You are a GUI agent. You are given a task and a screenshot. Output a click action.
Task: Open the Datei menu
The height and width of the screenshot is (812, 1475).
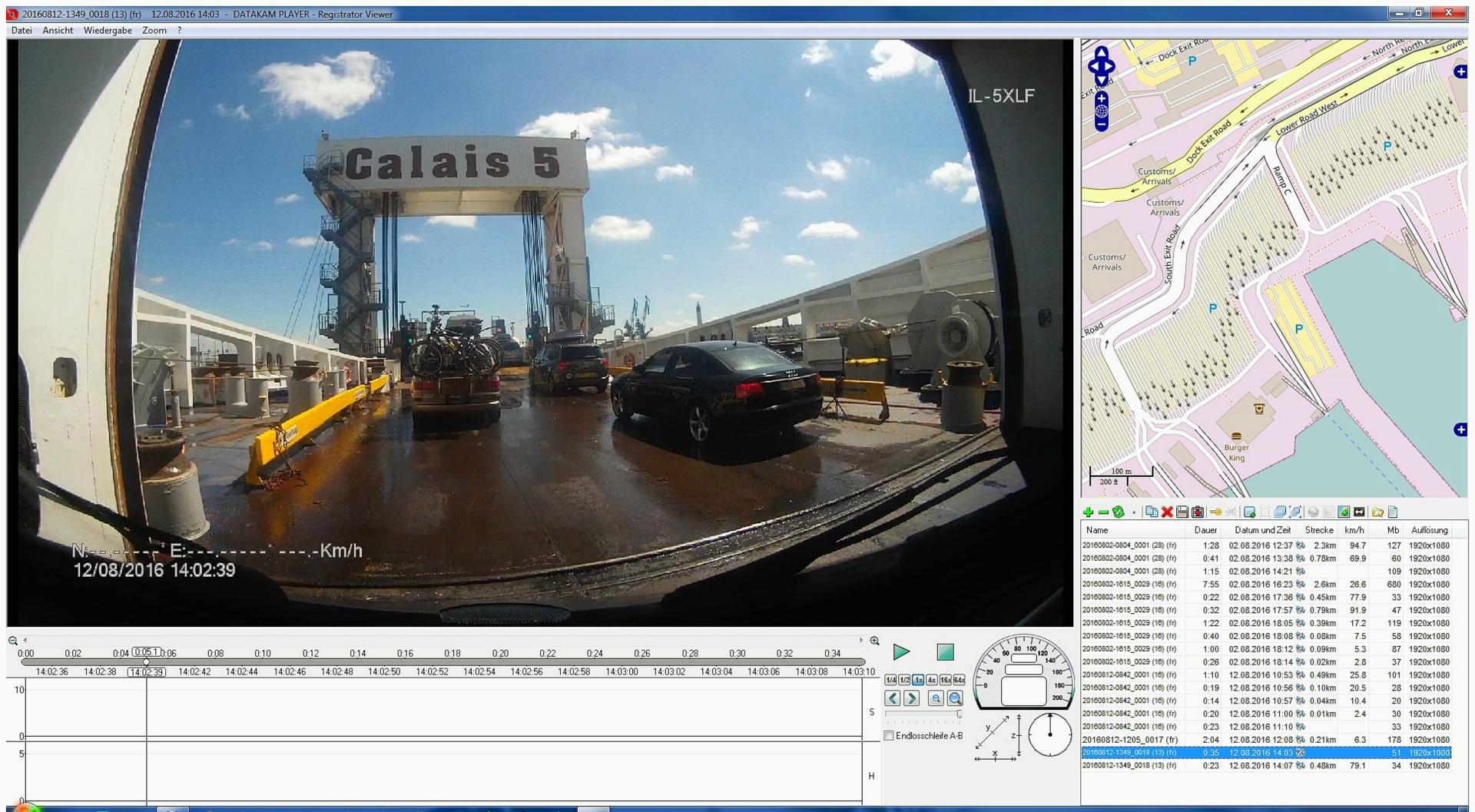click(x=22, y=31)
